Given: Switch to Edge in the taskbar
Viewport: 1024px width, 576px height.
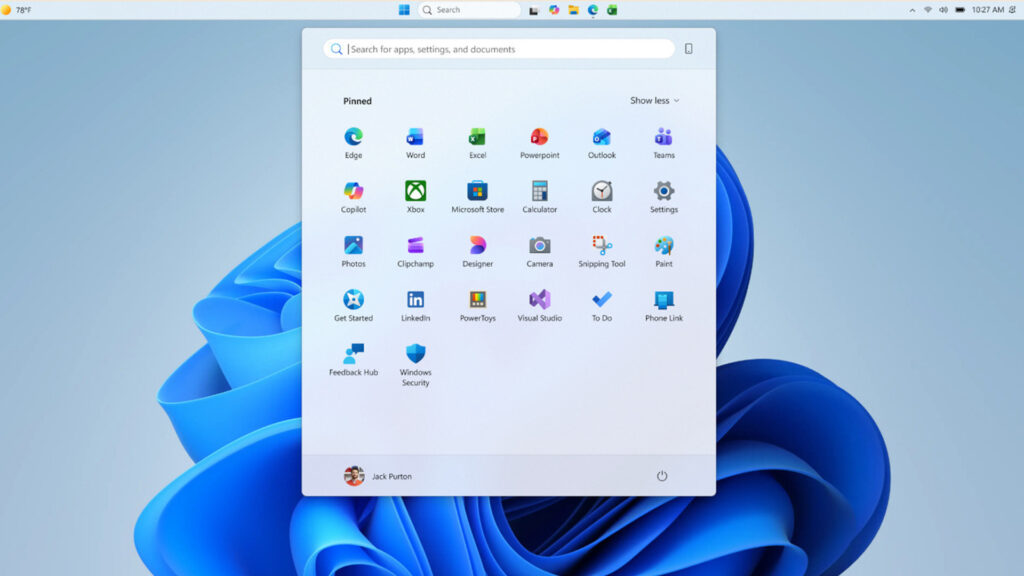Looking at the screenshot, I should click(x=593, y=10).
